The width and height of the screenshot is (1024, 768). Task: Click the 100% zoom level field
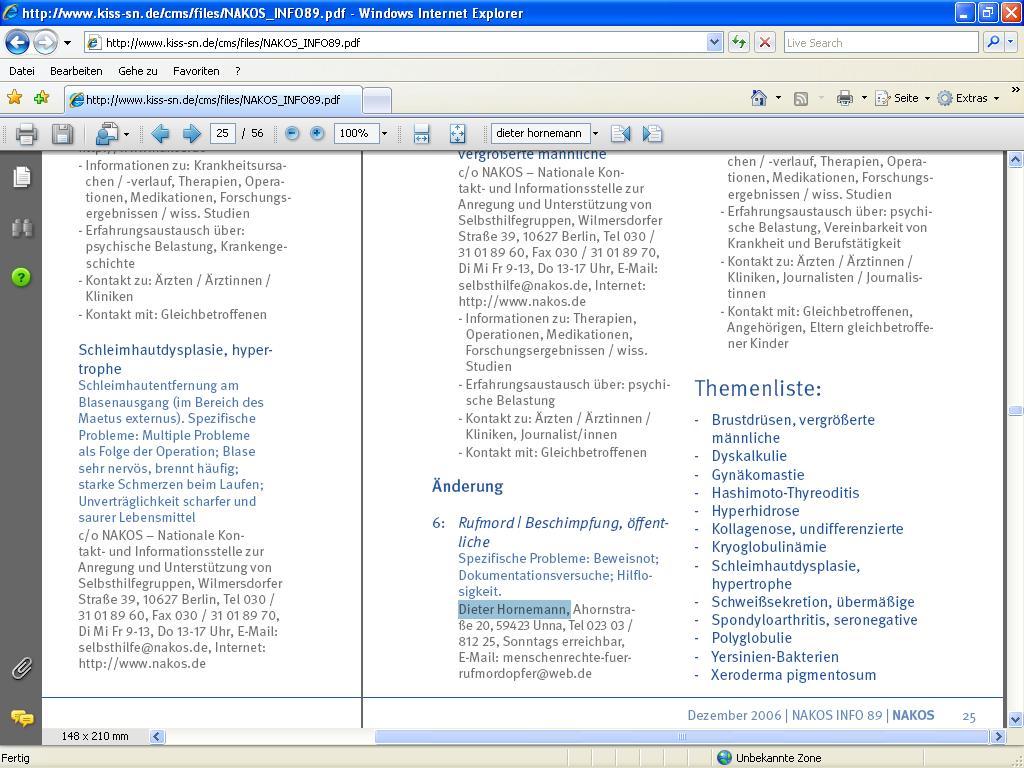point(355,133)
